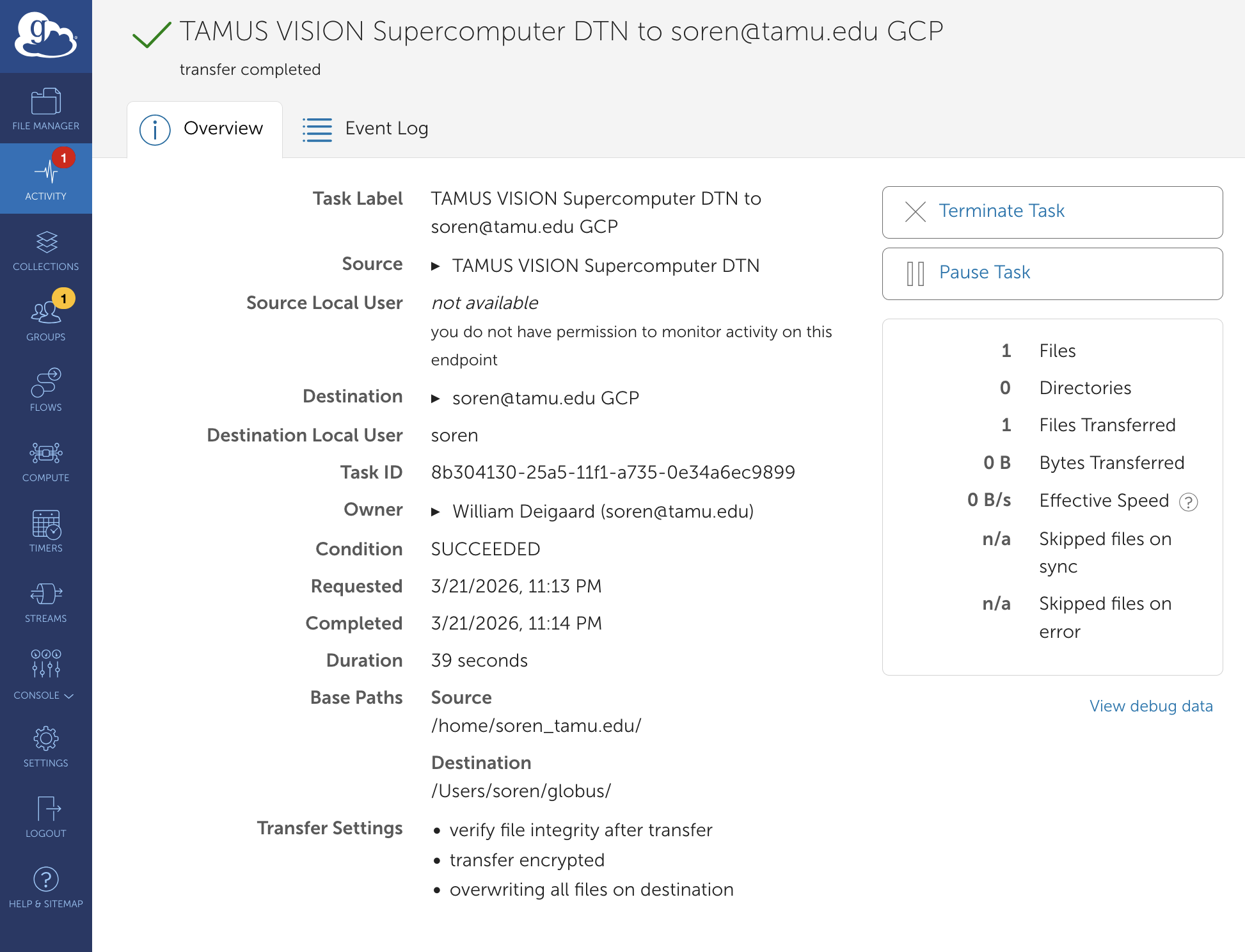Click the Pause Task button
Viewport: 1245px width, 952px height.
pos(1052,273)
